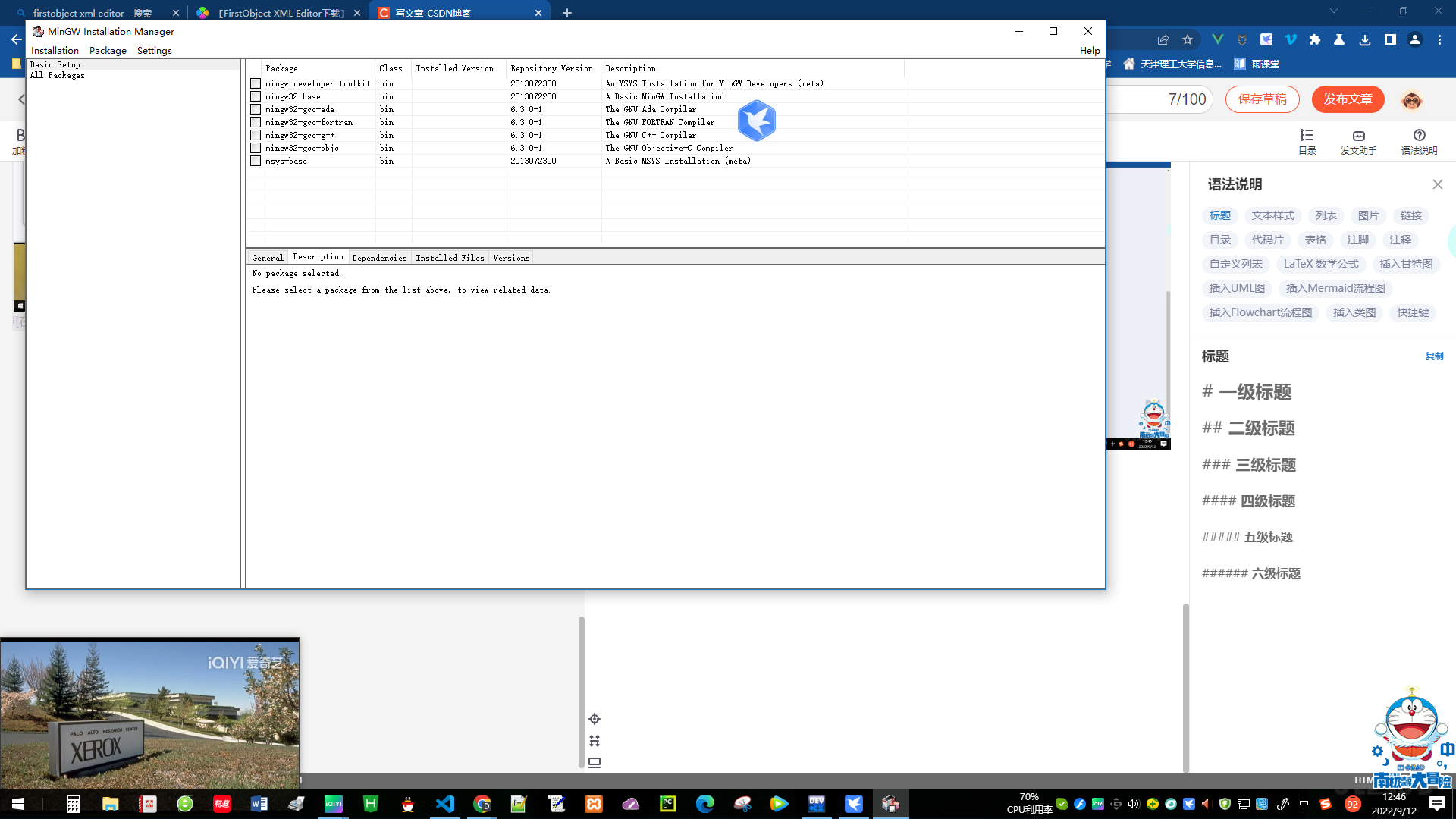Open iQIYI app from the taskbar
The image size is (1456, 819).
pyautogui.click(x=334, y=804)
